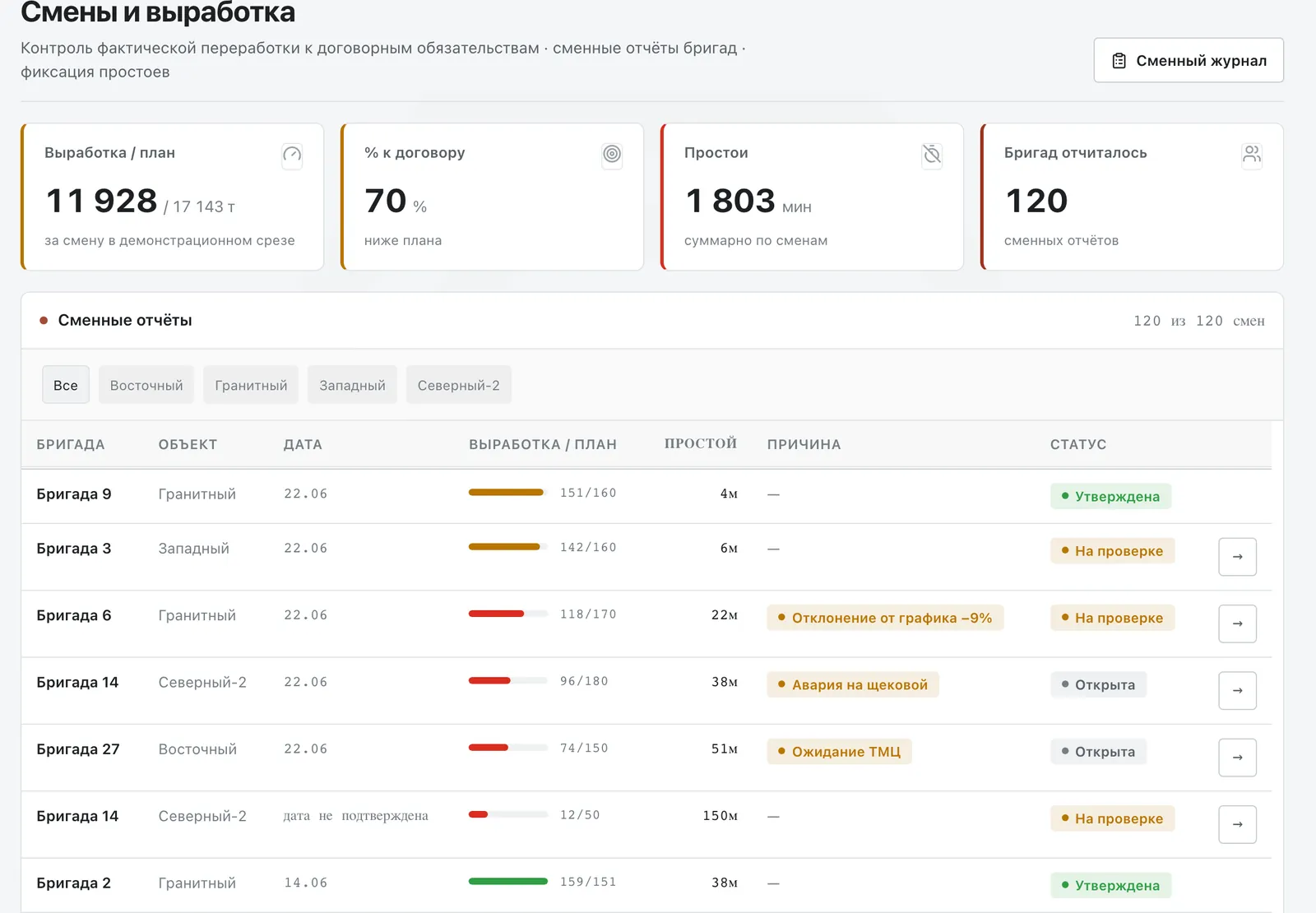Click the 1 803 downtime value
The height and width of the screenshot is (913, 1316).
[x=730, y=201]
